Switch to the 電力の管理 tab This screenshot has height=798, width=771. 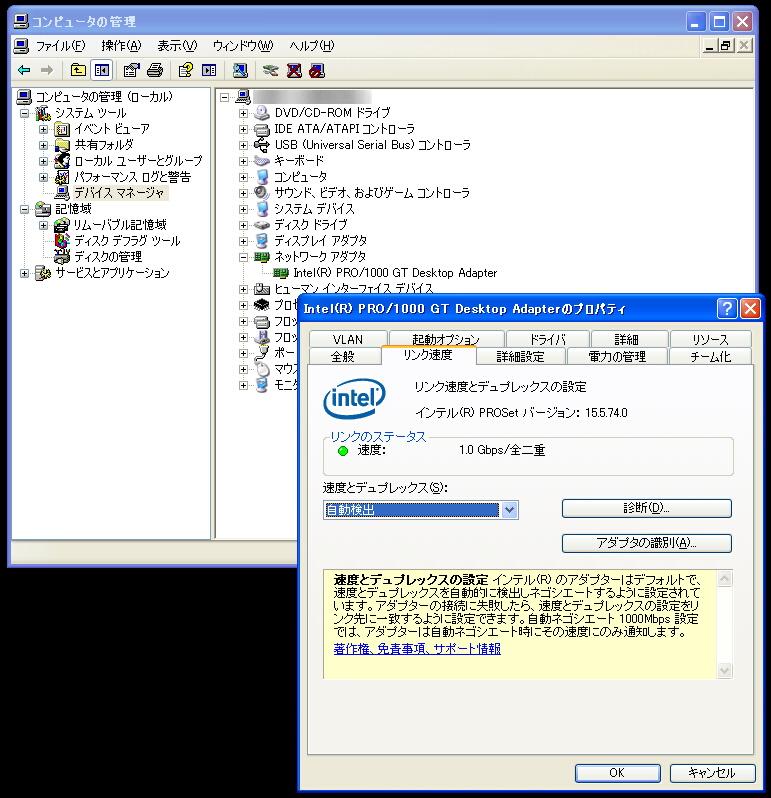(617, 356)
